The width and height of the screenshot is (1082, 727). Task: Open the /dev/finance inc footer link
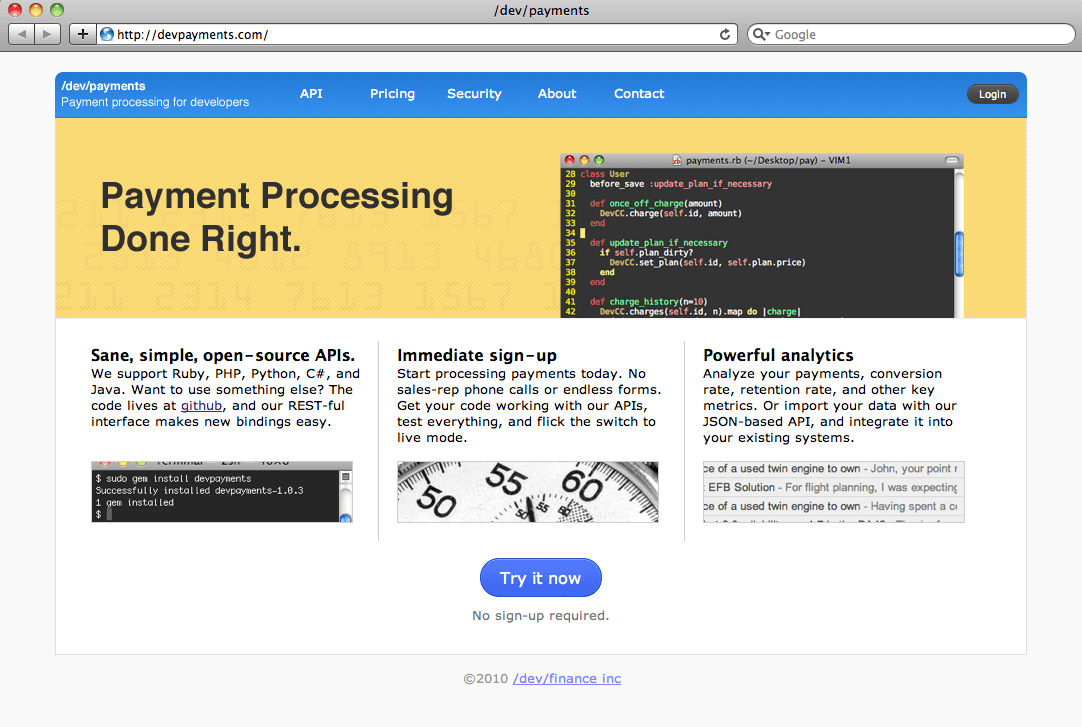[567, 678]
